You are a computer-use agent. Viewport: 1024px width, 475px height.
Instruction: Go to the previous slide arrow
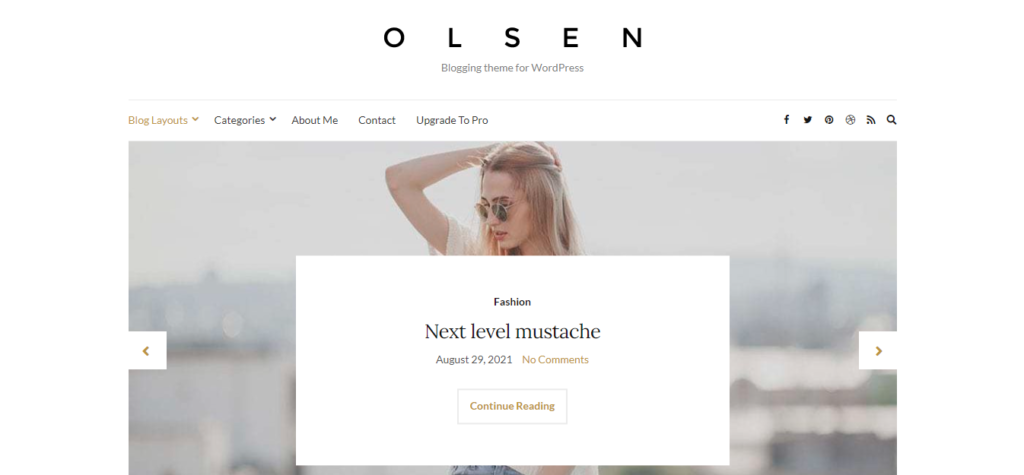pos(147,351)
